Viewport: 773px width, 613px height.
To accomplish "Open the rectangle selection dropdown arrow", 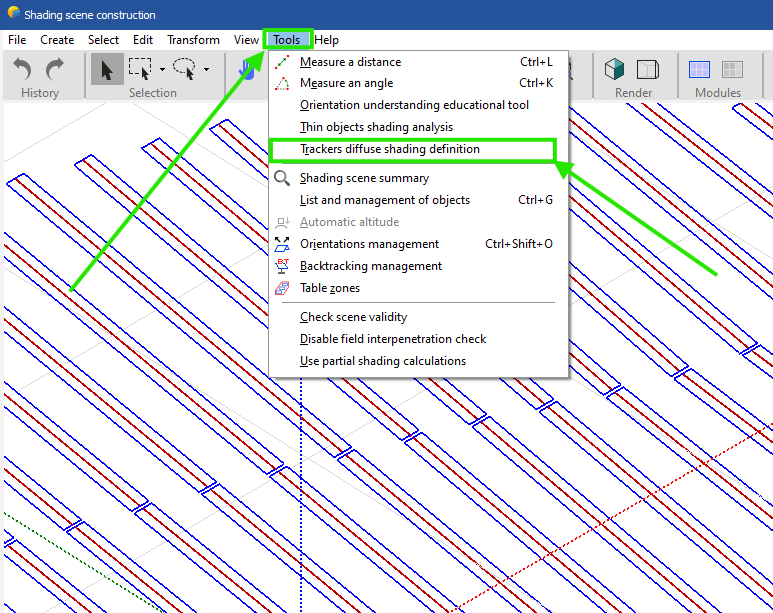I will pos(162,70).
